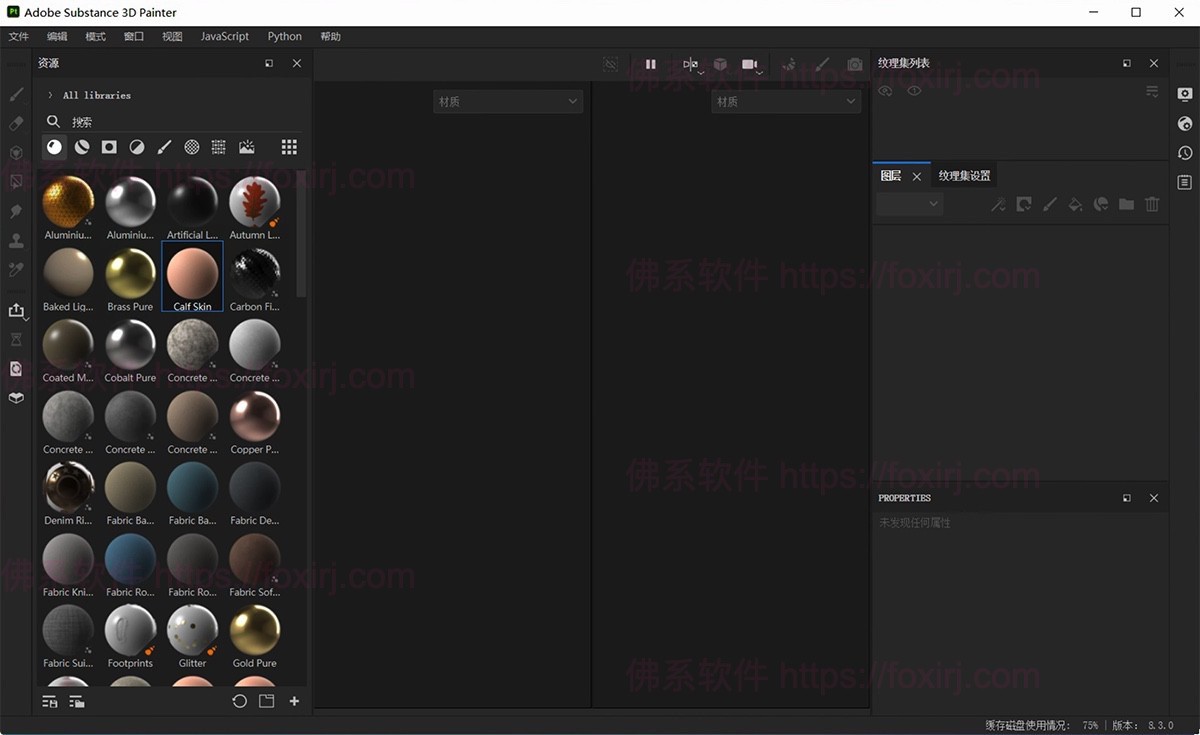Open the Python menu
Viewport: 1200px width, 735px height.
pos(284,36)
